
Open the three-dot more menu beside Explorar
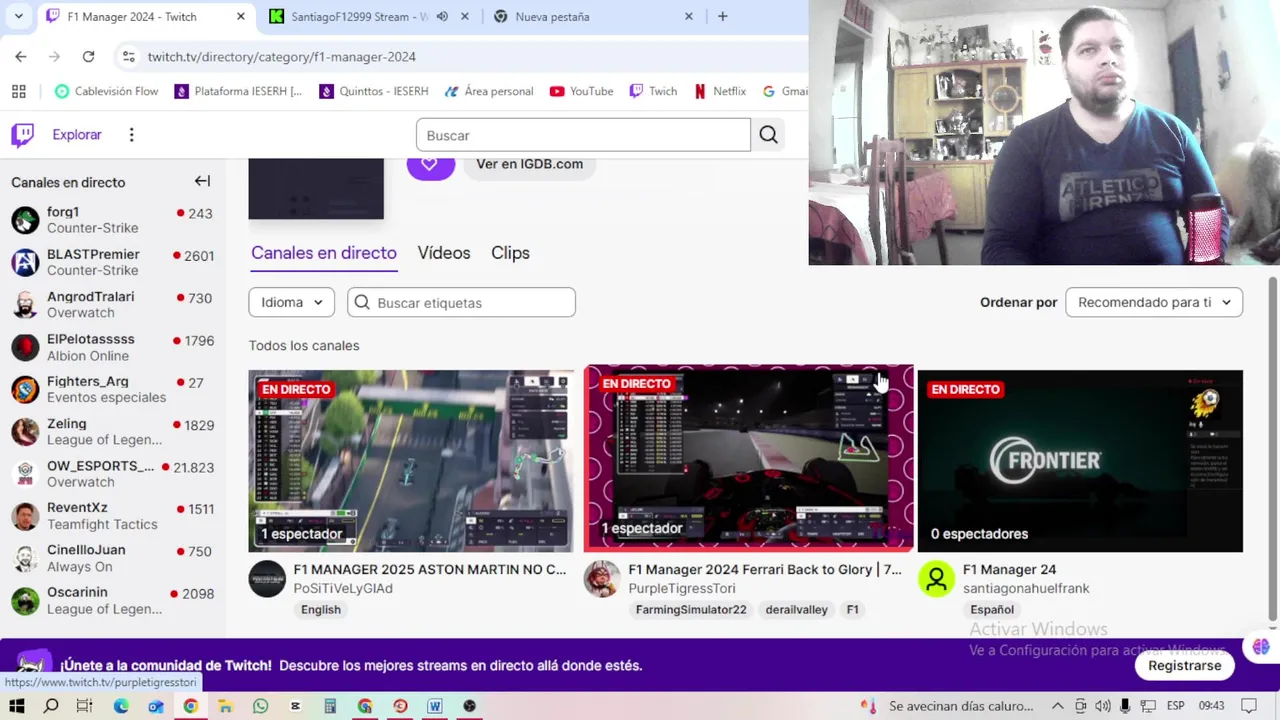(131, 135)
